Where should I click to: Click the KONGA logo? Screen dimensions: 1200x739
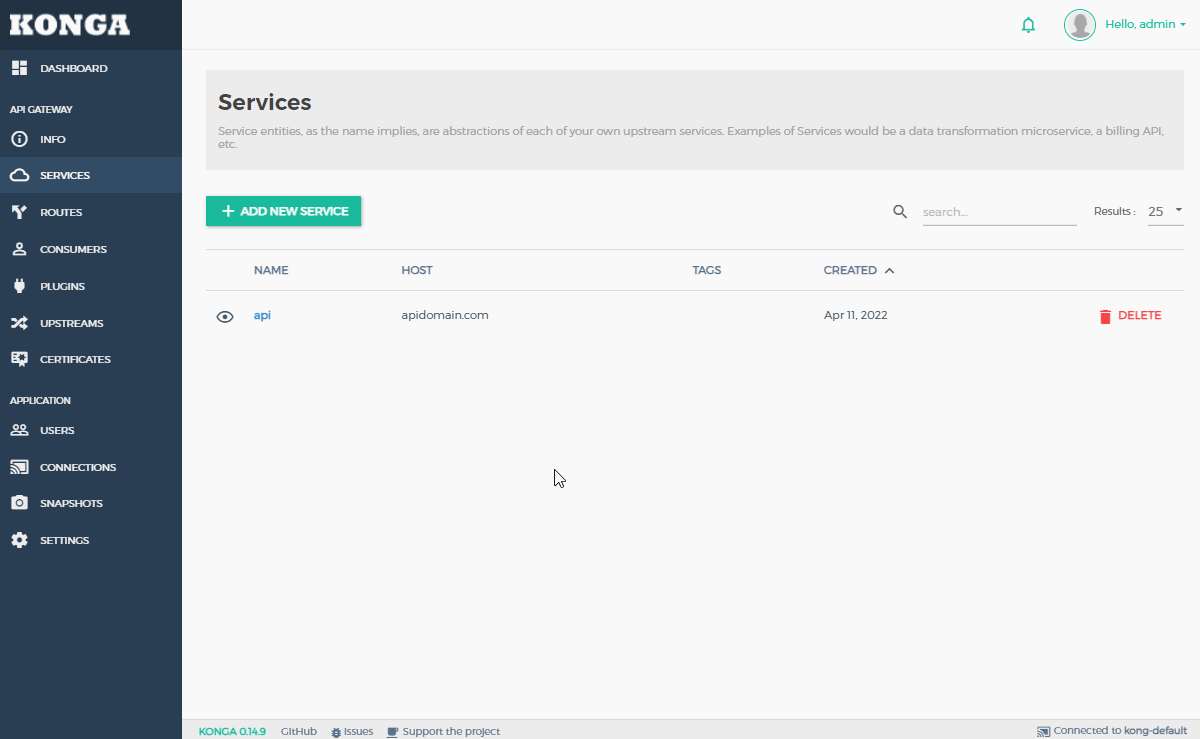point(70,25)
